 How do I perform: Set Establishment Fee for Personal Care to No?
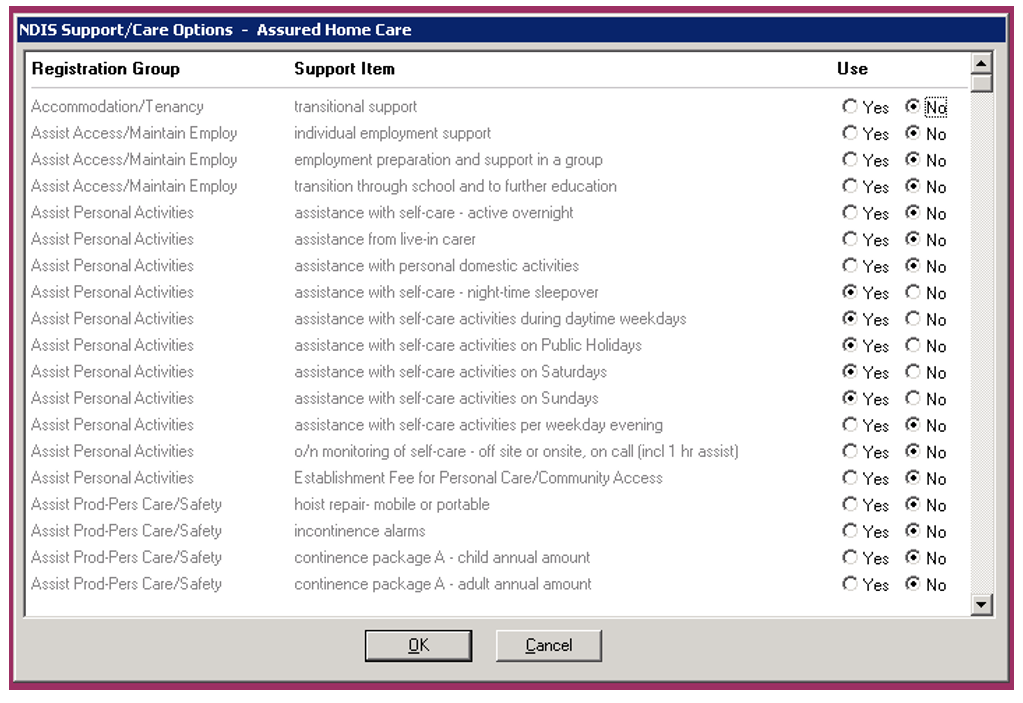click(x=913, y=478)
